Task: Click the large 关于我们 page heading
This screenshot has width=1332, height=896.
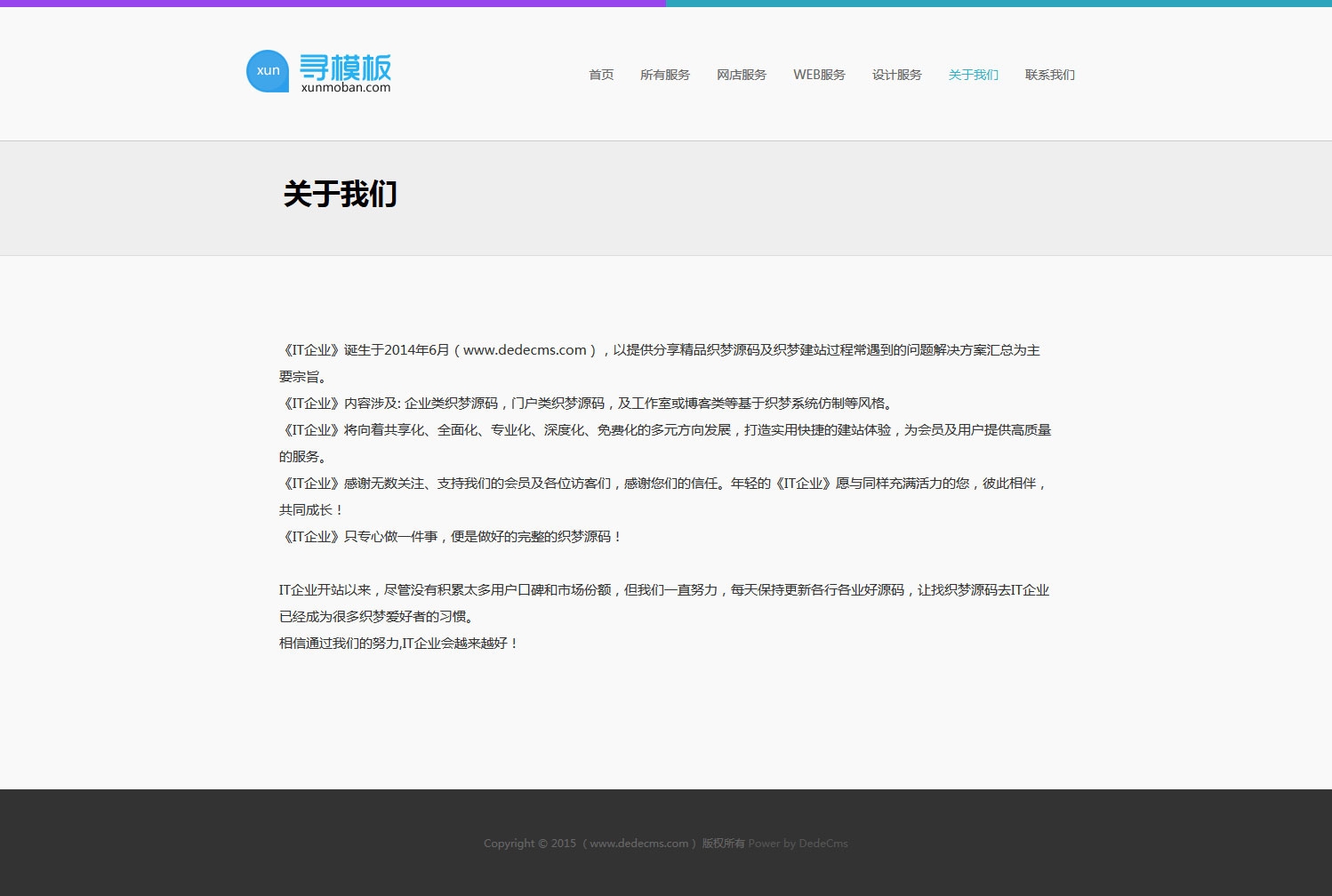Action: point(341,194)
